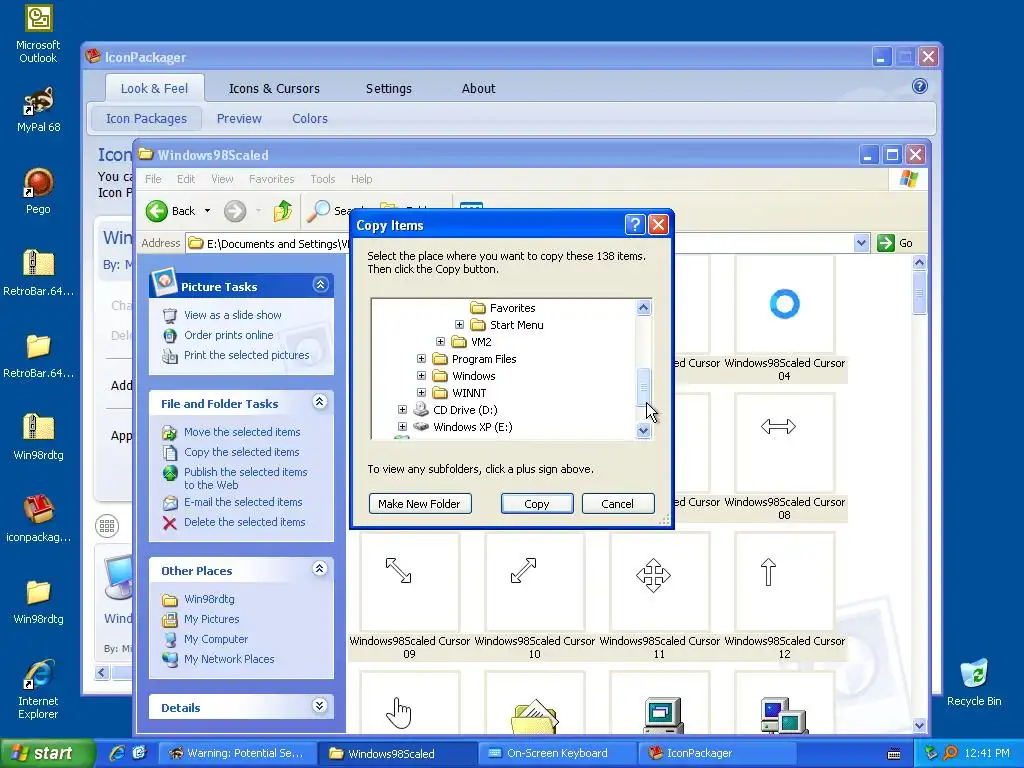Open the IconPackager help question-mark icon
Screen dimensions: 1024x768
(x=920, y=86)
